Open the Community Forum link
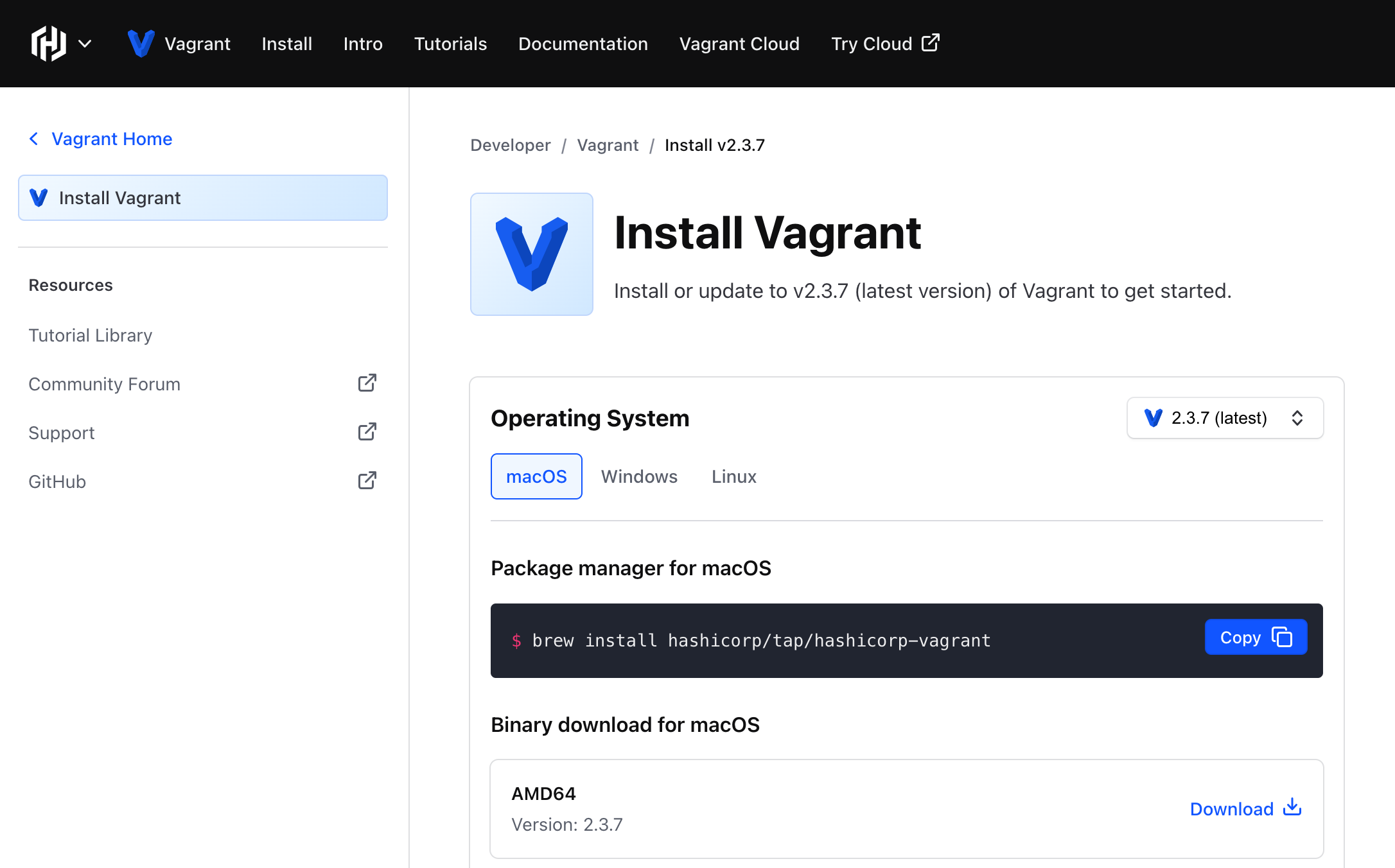 [203, 384]
